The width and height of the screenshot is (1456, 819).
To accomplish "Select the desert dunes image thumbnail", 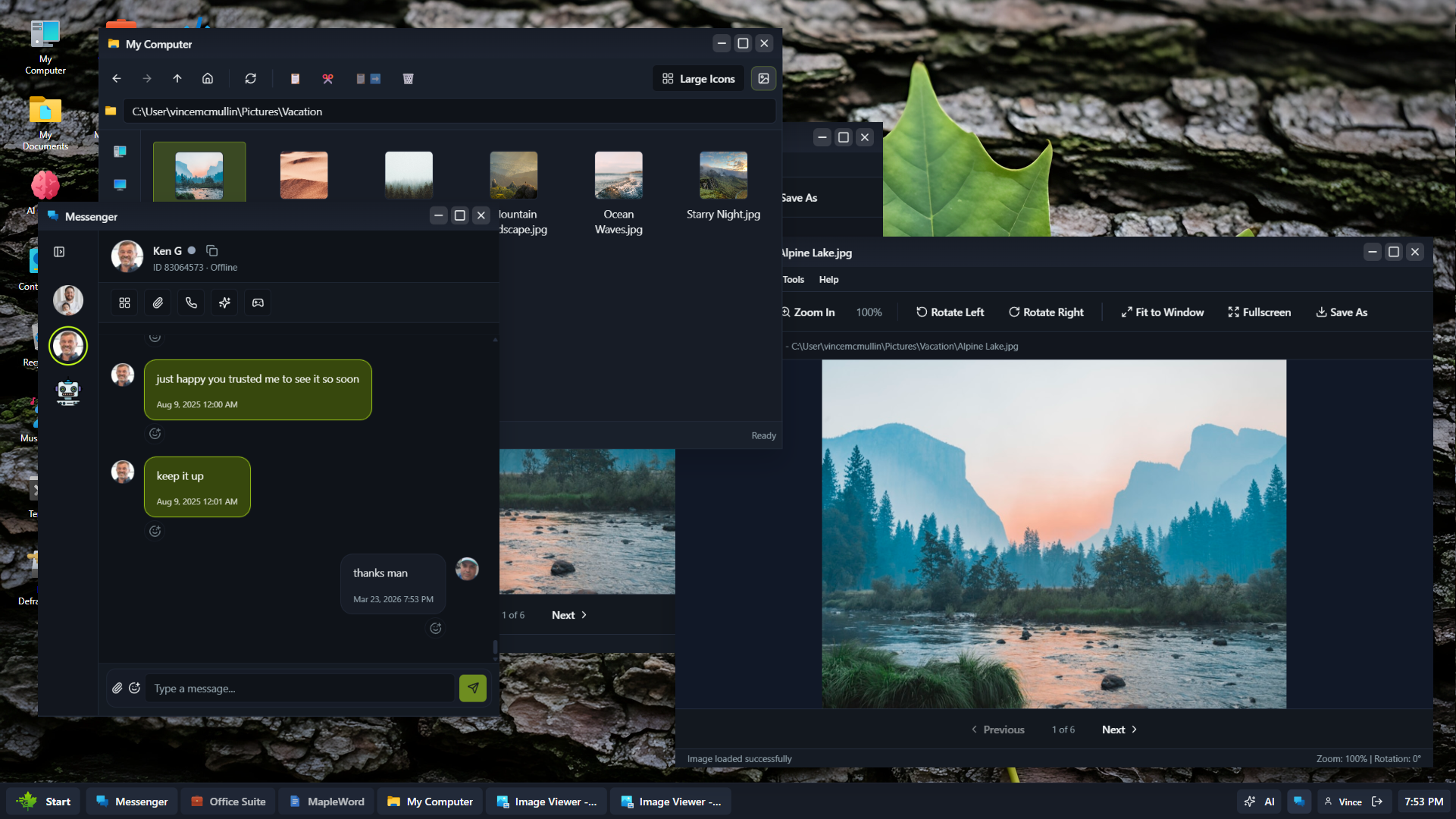I will click(x=304, y=175).
